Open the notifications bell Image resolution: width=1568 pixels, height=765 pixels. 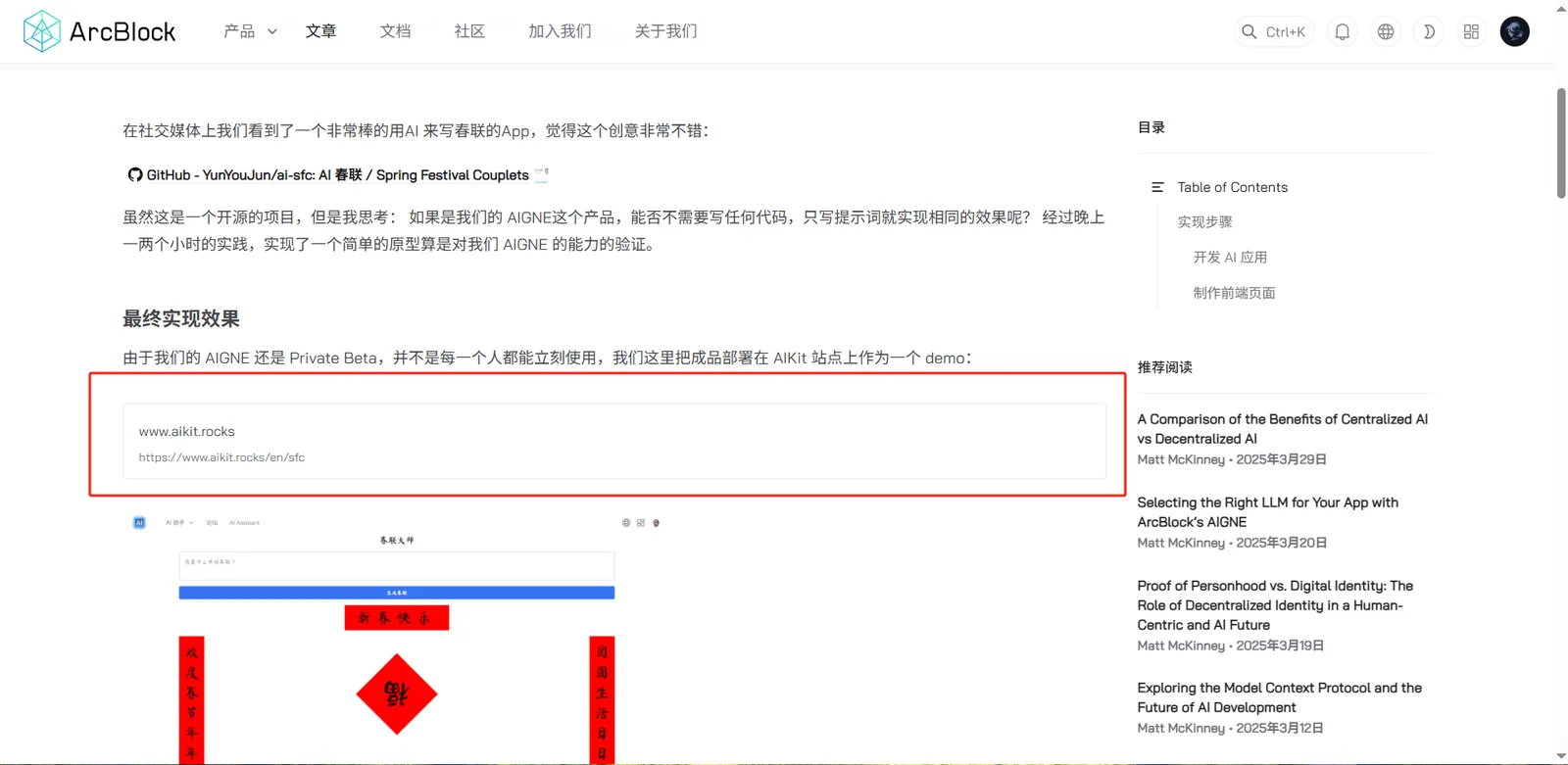[x=1343, y=31]
